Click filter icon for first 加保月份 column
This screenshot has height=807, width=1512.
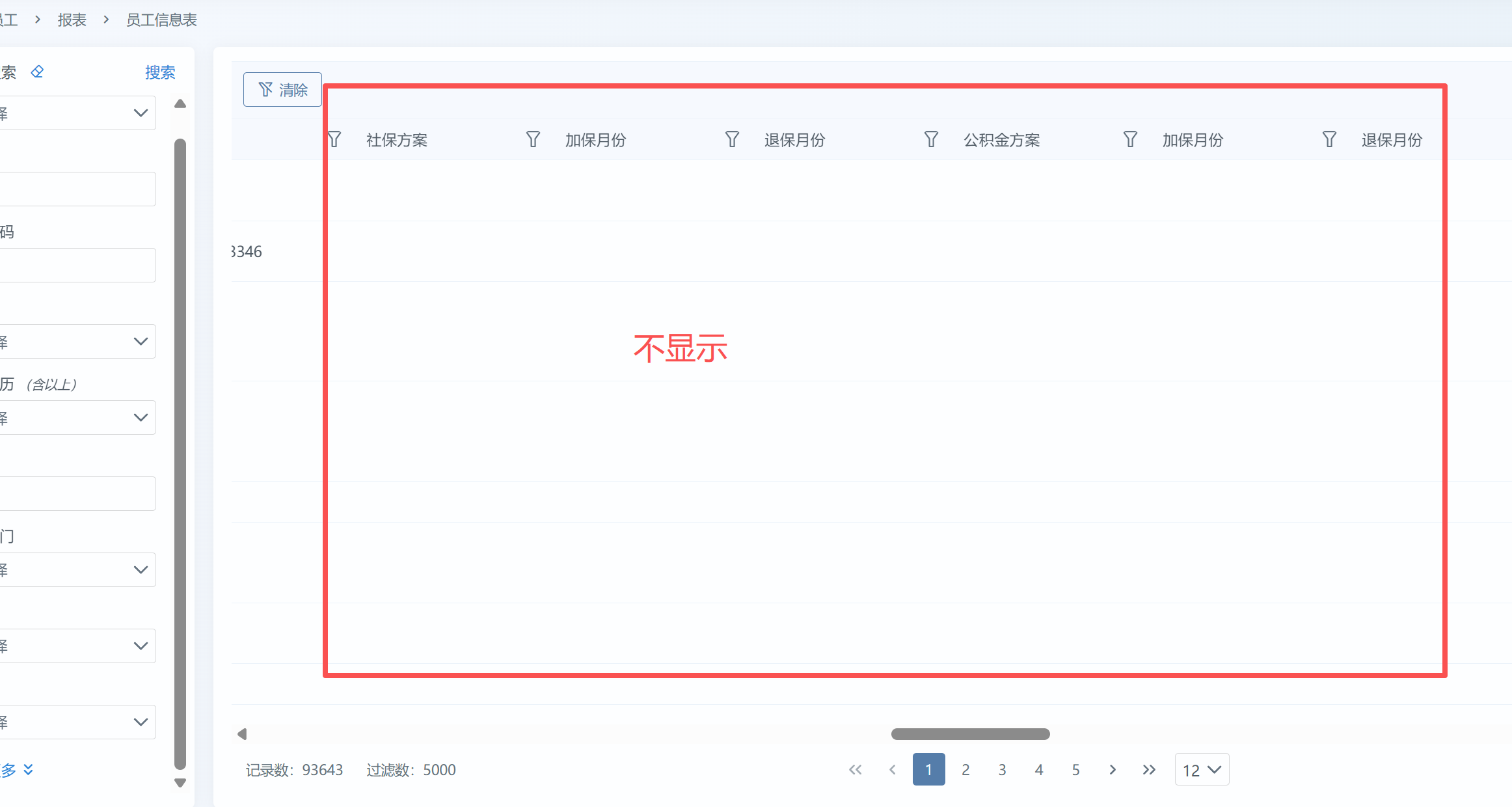pos(533,140)
